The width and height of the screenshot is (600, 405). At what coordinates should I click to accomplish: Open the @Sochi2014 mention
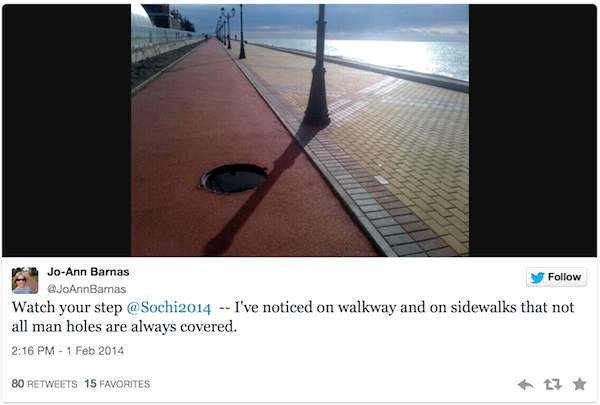click(169, 307)
